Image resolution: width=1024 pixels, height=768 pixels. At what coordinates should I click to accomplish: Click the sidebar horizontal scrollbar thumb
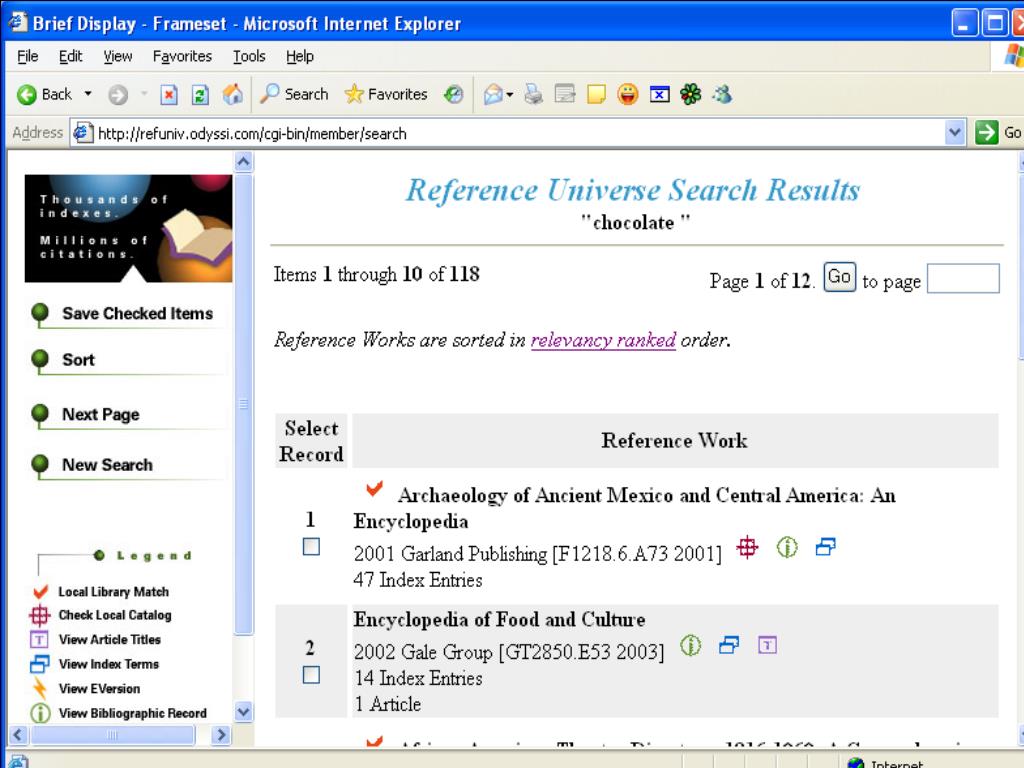pos(112,735)
